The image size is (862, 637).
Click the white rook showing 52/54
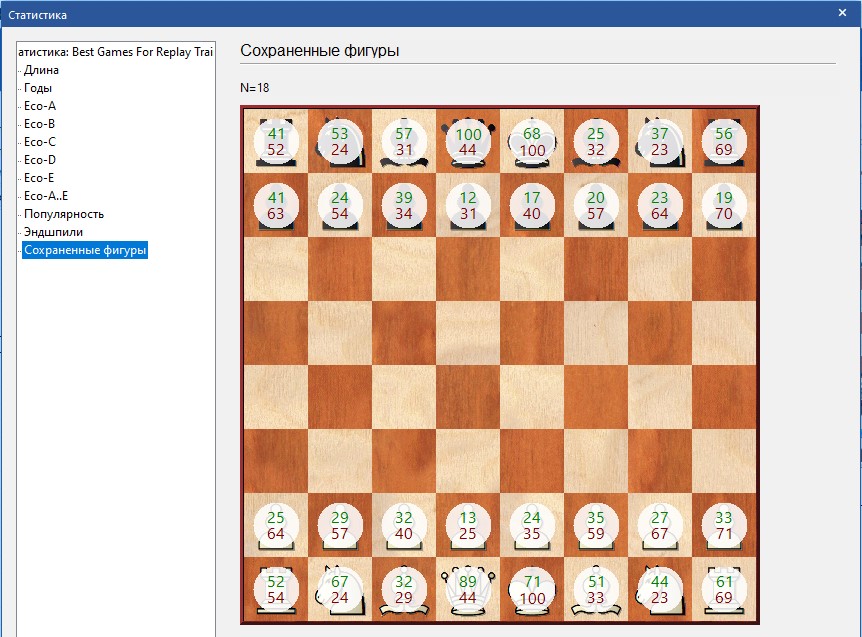(x=276, y=590)
